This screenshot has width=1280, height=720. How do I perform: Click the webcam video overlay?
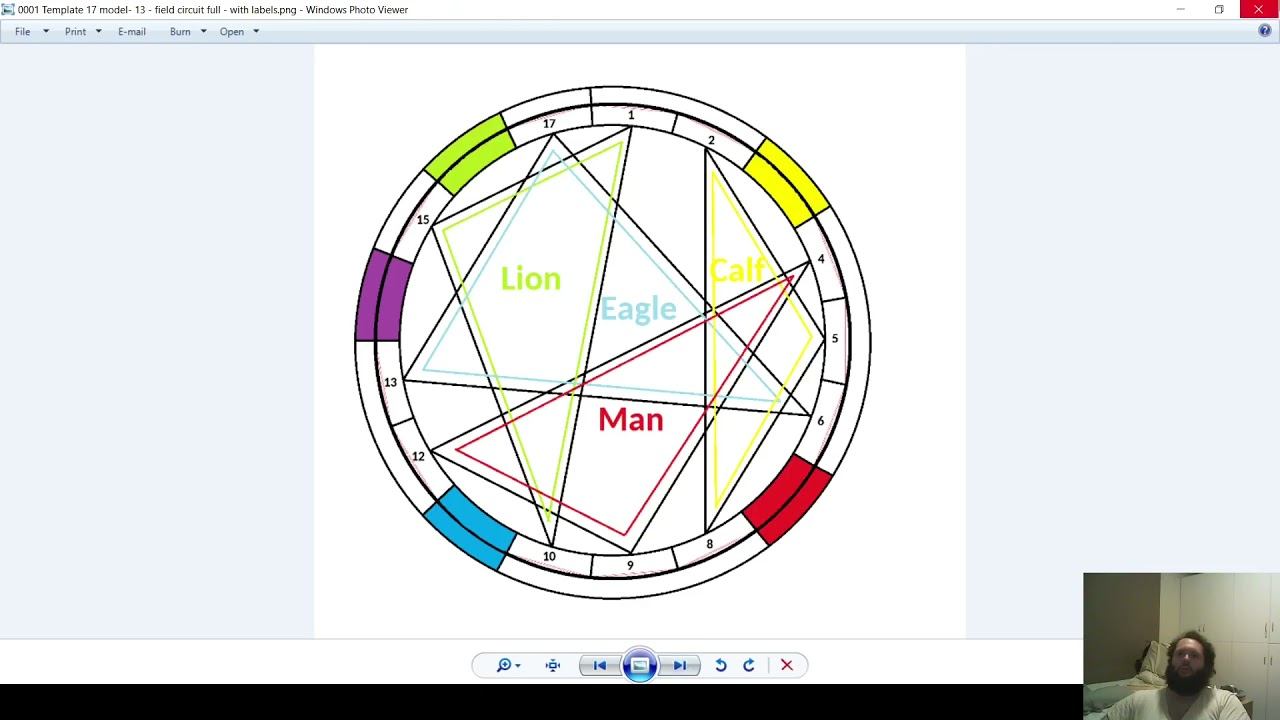pyautogui.click(x=1181, y=646)
